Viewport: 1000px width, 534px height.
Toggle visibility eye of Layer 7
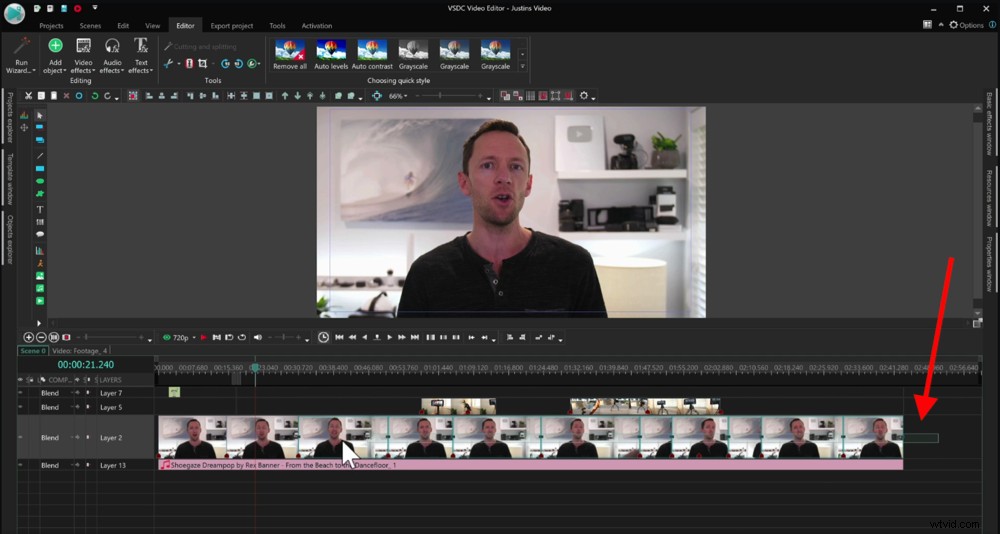click(20, 393)
